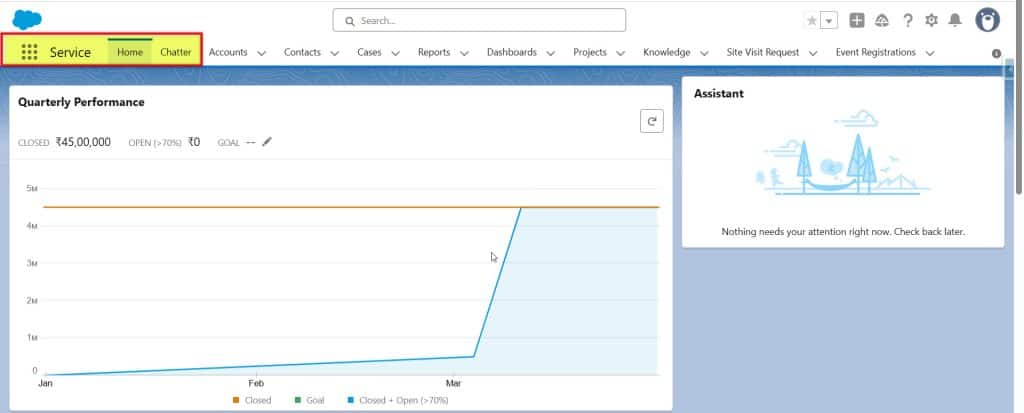Click the 'Nothing needs your attention' message
This screenshot has height=413, width=1024.
point(843,232)
